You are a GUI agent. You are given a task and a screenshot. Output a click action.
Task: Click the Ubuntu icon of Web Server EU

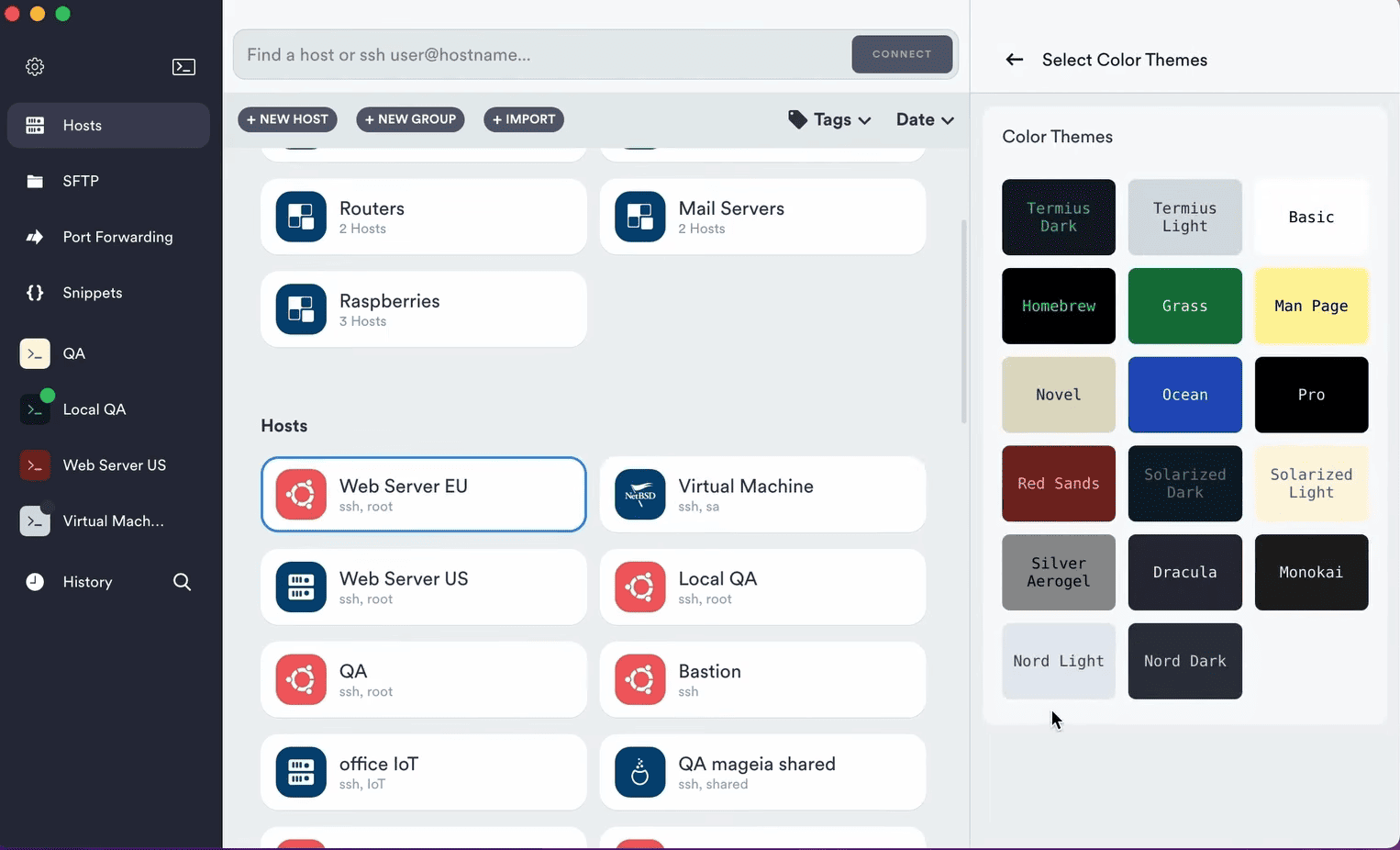click(301, 495)
